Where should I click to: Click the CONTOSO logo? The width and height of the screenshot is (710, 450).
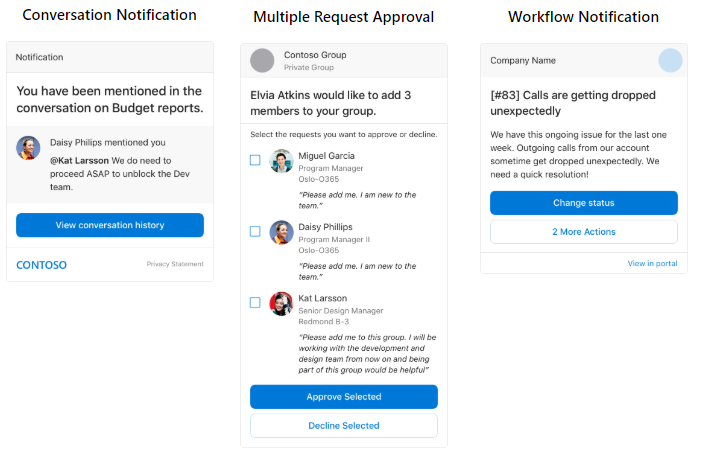coord(42,265)
